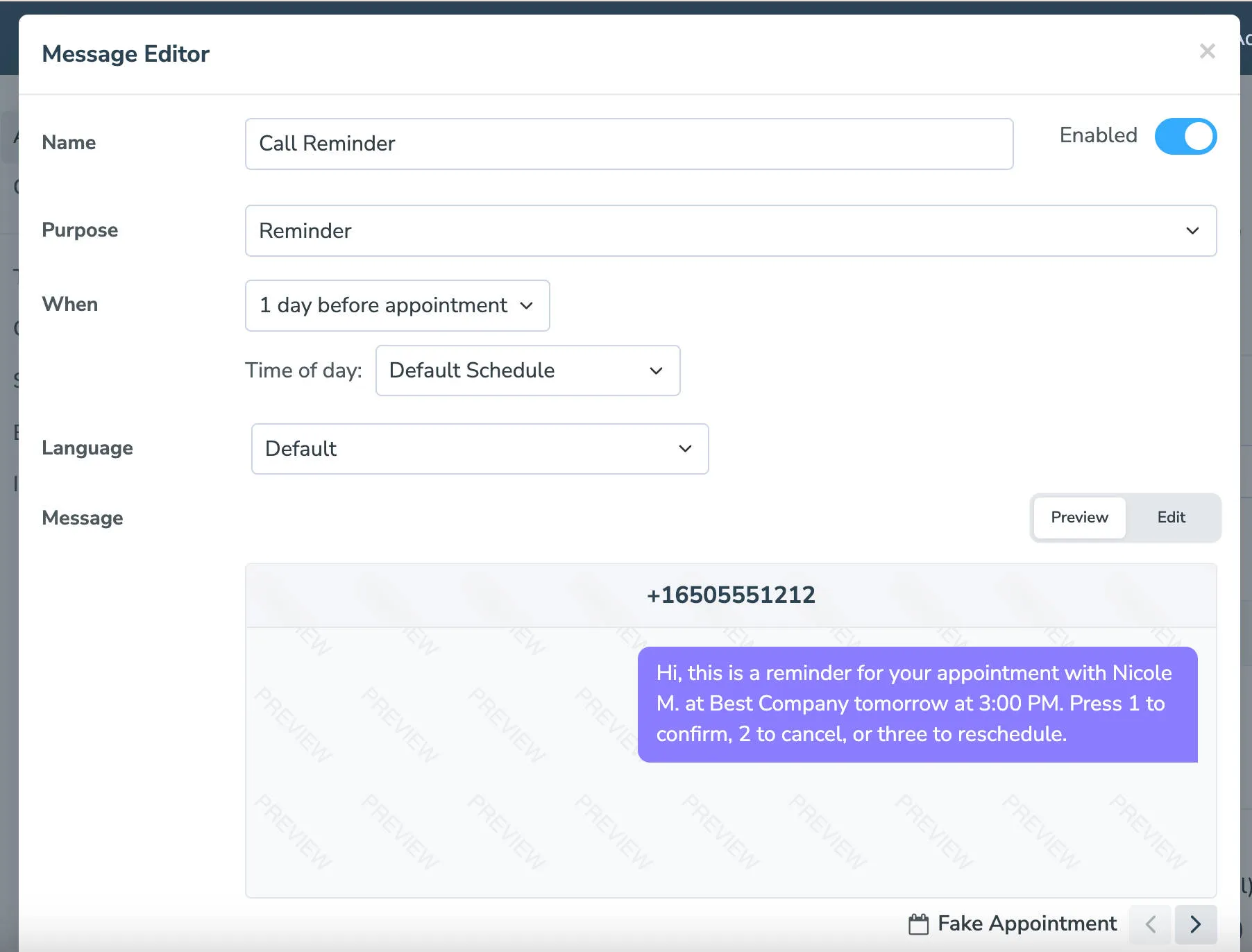
Task: Click the calendar icon beside Fake Appointment
Action: [920, 924]
